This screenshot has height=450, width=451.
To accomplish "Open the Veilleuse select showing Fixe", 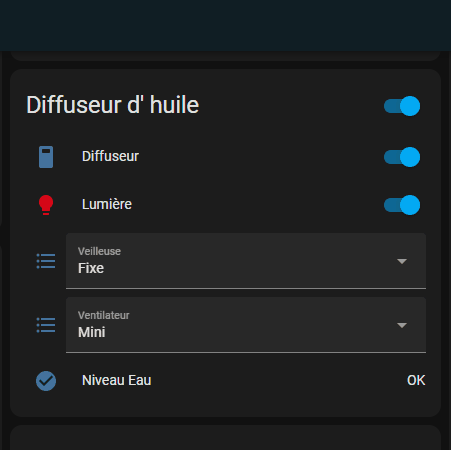I will tap(246, 261).
